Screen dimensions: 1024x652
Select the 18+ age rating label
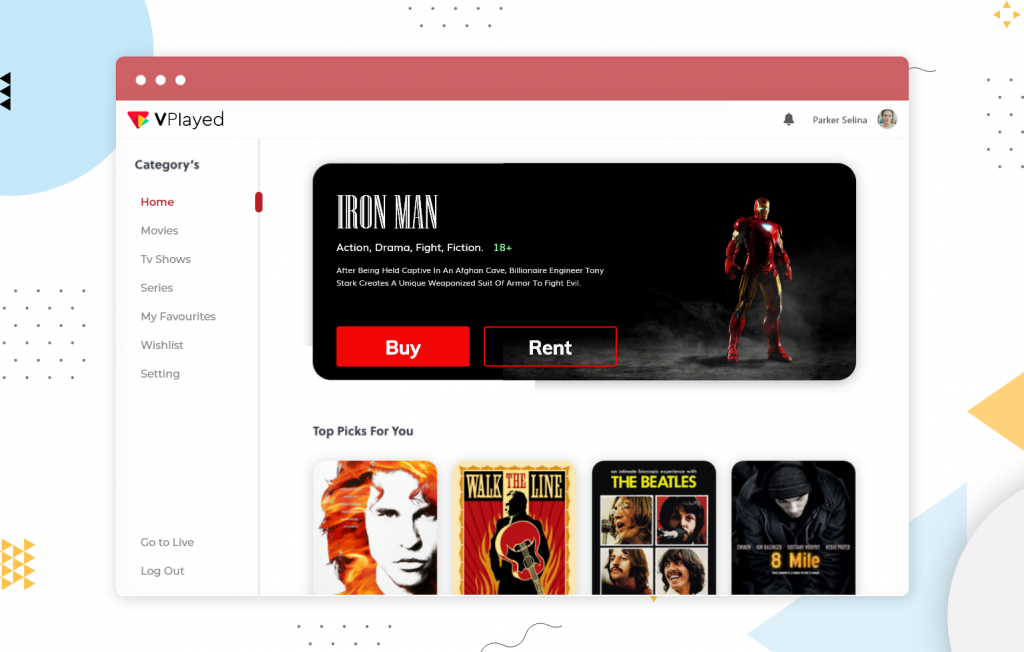point(503,247)
